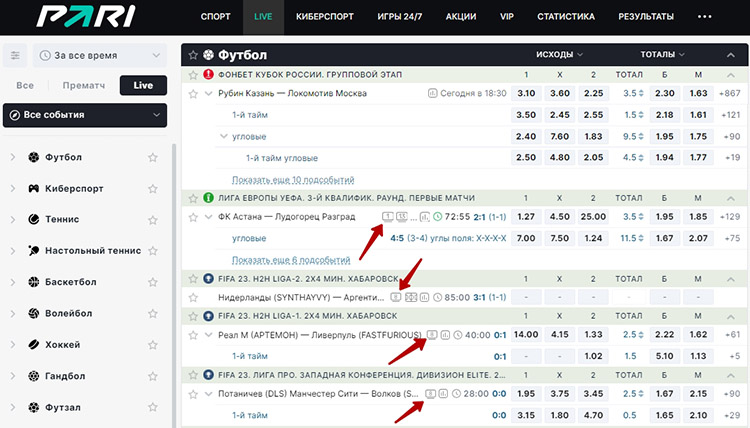Screen dimensions: 750x428
Task: Expand the Все события dropdown
Action: pyautogui.click(x=85, y=116)
